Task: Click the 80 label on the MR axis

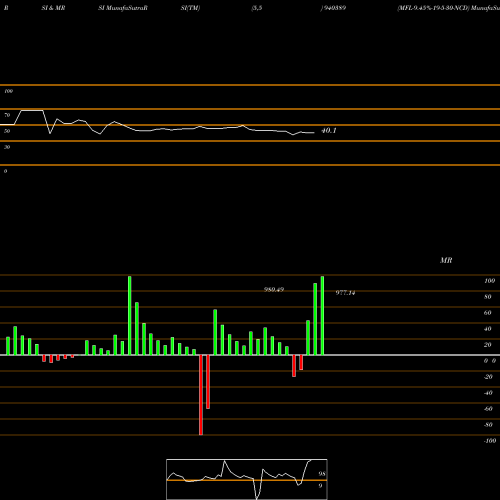Action: click(x=488, y=297)
